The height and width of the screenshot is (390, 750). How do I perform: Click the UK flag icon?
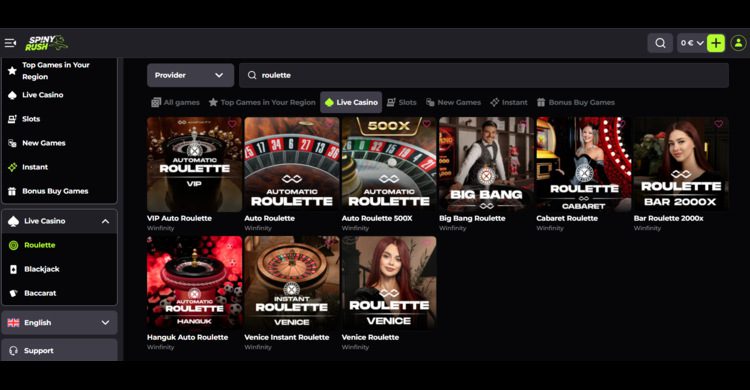[x=13, y=323]
